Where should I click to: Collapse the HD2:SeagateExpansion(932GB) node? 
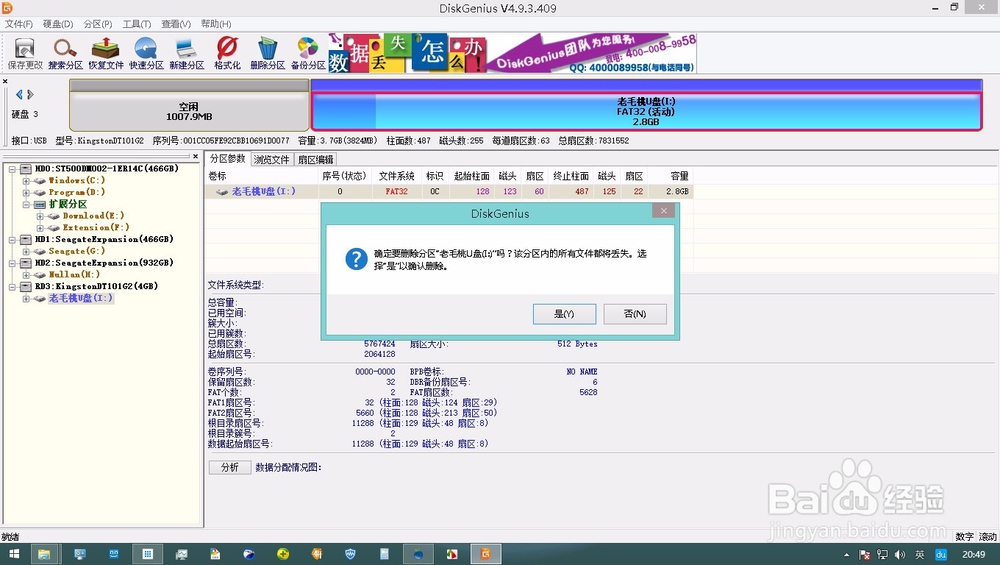[12, 263]
